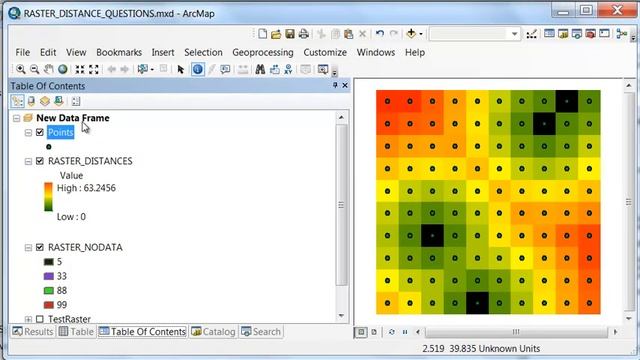Viewport: 640px width, 360px height.
Task: Click the Full Extent globe icon
Action: pos(62,69)
